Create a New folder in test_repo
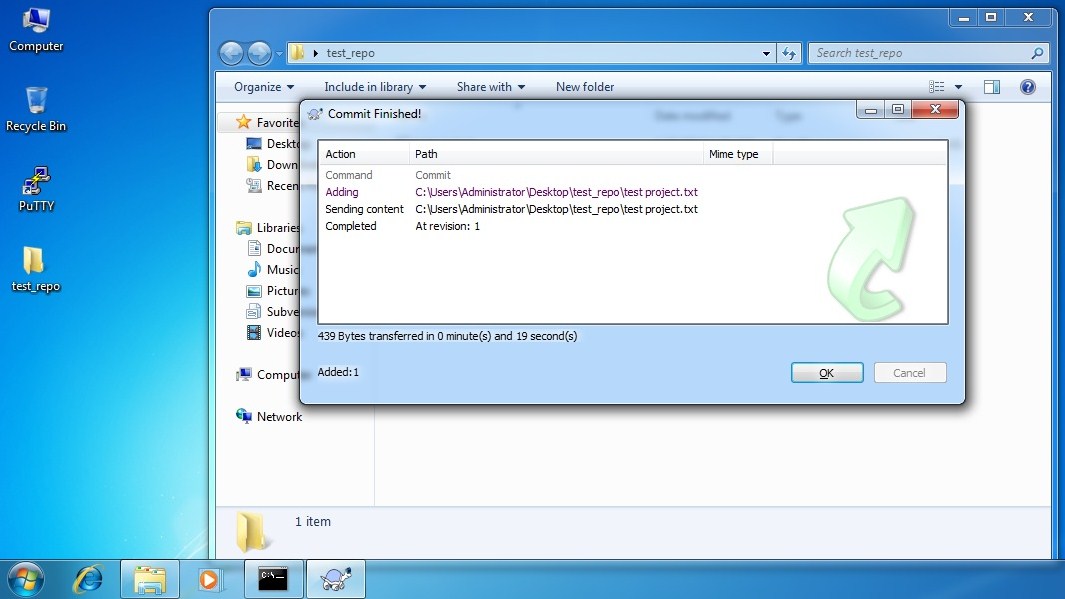Image resolution: width=1065 pixels, height=599 pixels. 585,87
